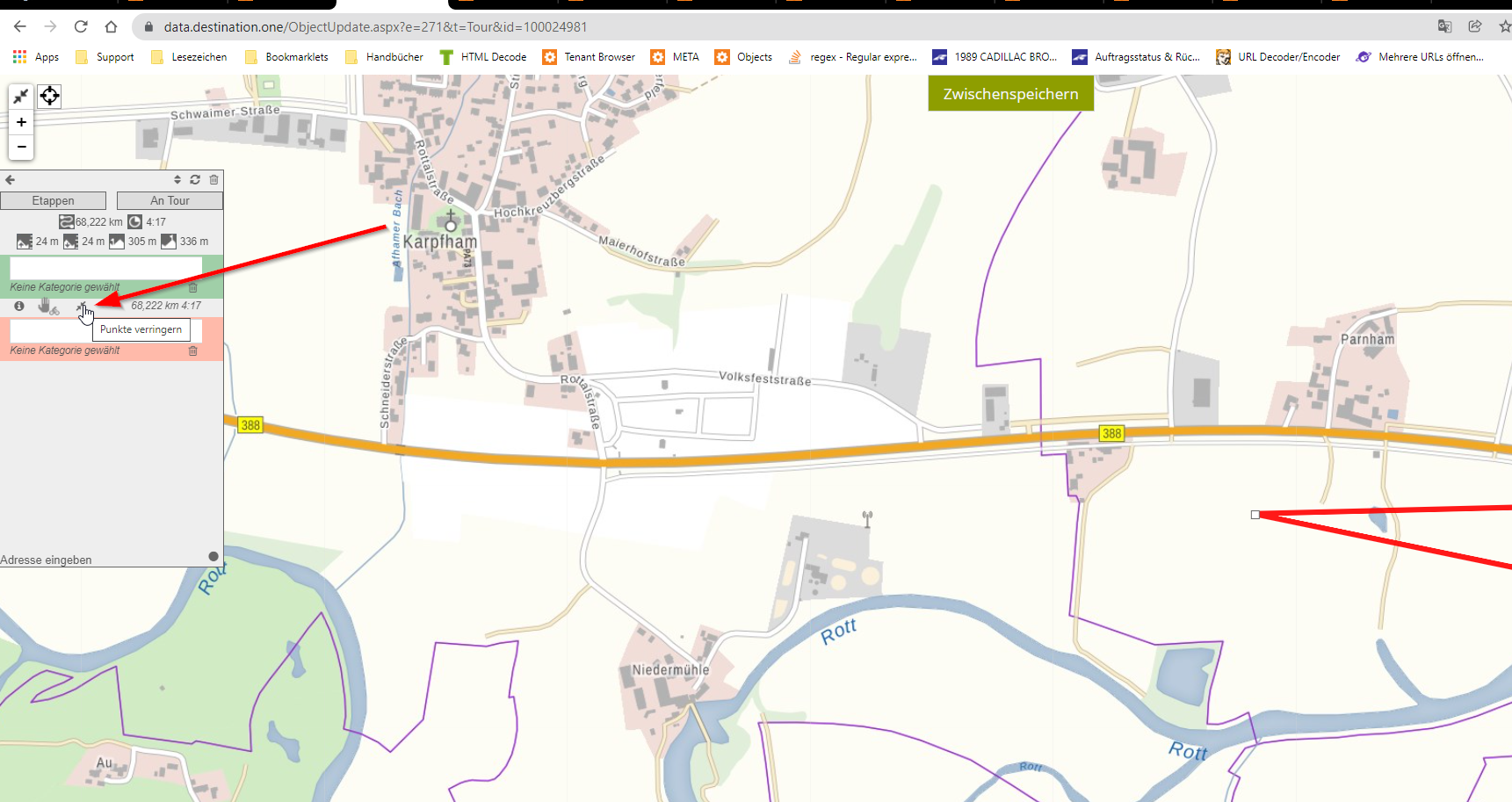Delete the green start waypoint via trash icon
This screenshot has width=1512, height=802.
(x=193, y=287)
